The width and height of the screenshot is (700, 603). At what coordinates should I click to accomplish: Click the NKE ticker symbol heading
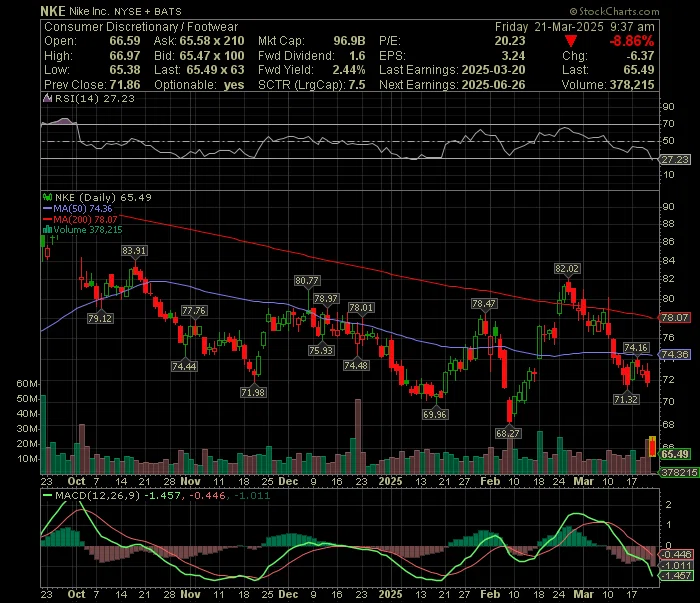click(53, 11)
